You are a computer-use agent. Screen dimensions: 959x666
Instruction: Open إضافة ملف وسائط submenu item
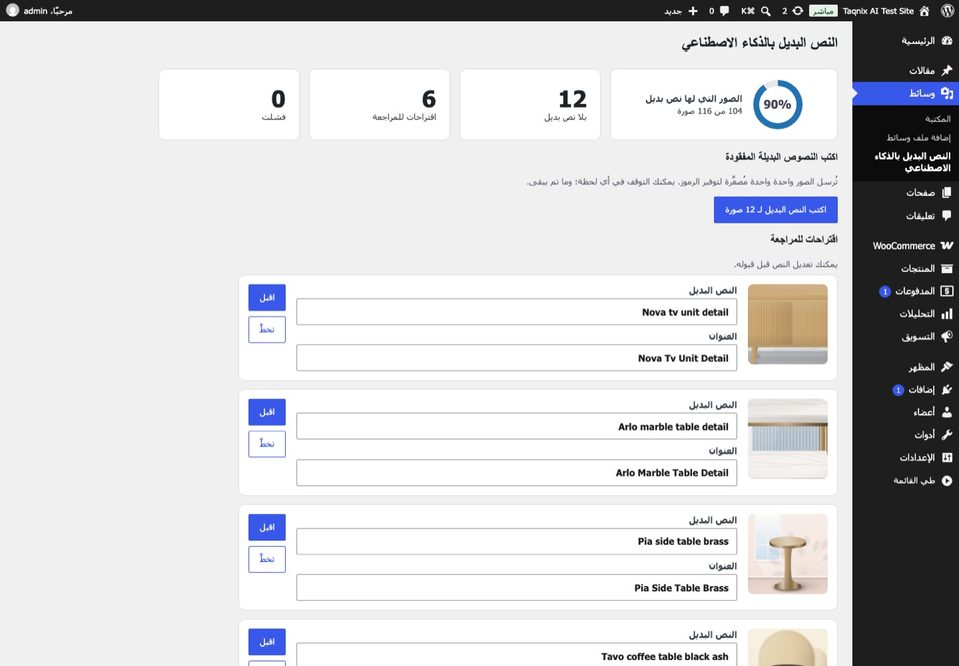pyautogui.click(x=919, y=138)
